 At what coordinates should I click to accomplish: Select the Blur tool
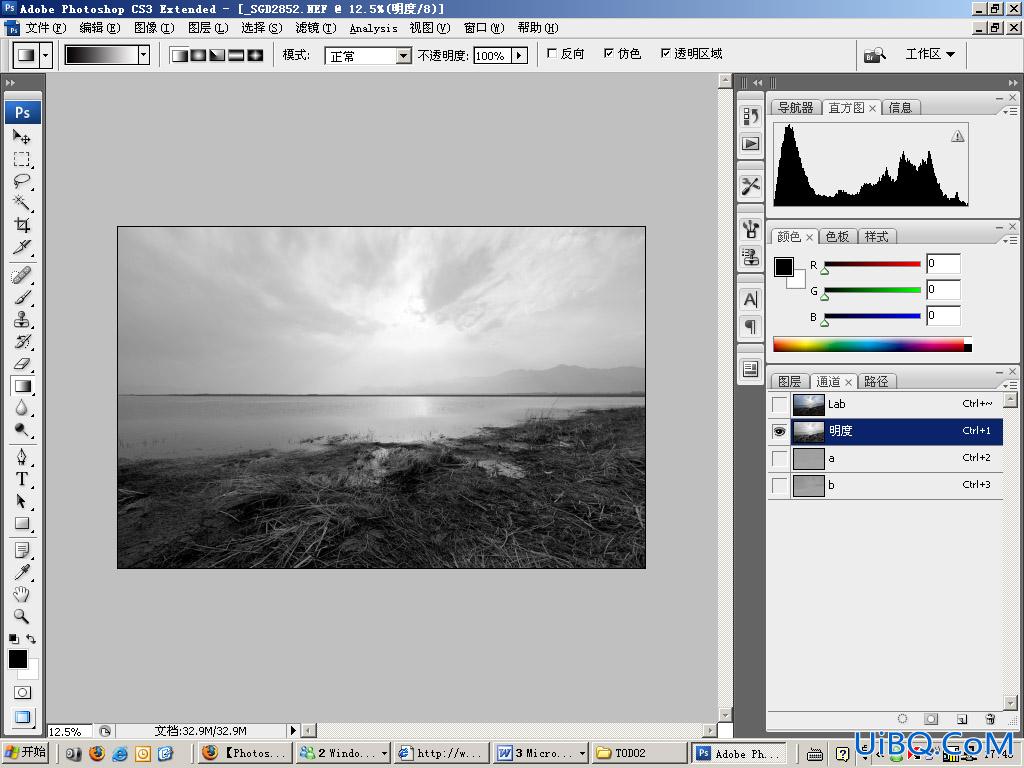(22, 408)
